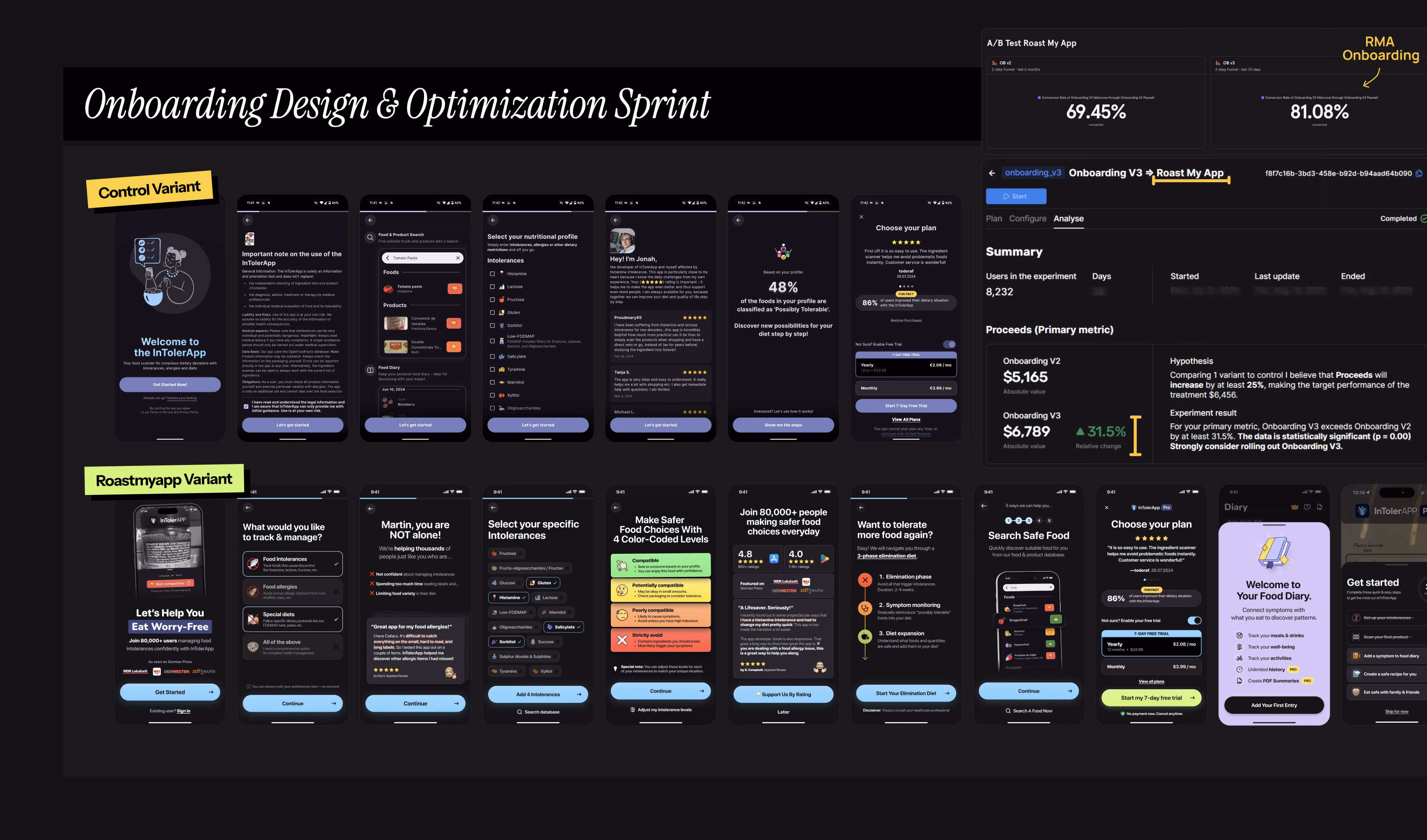This screenshot has height=840, width=1427.
Task: Tap Support Us By Rating button
Action: pyautogui.click(x=783, y=694)
